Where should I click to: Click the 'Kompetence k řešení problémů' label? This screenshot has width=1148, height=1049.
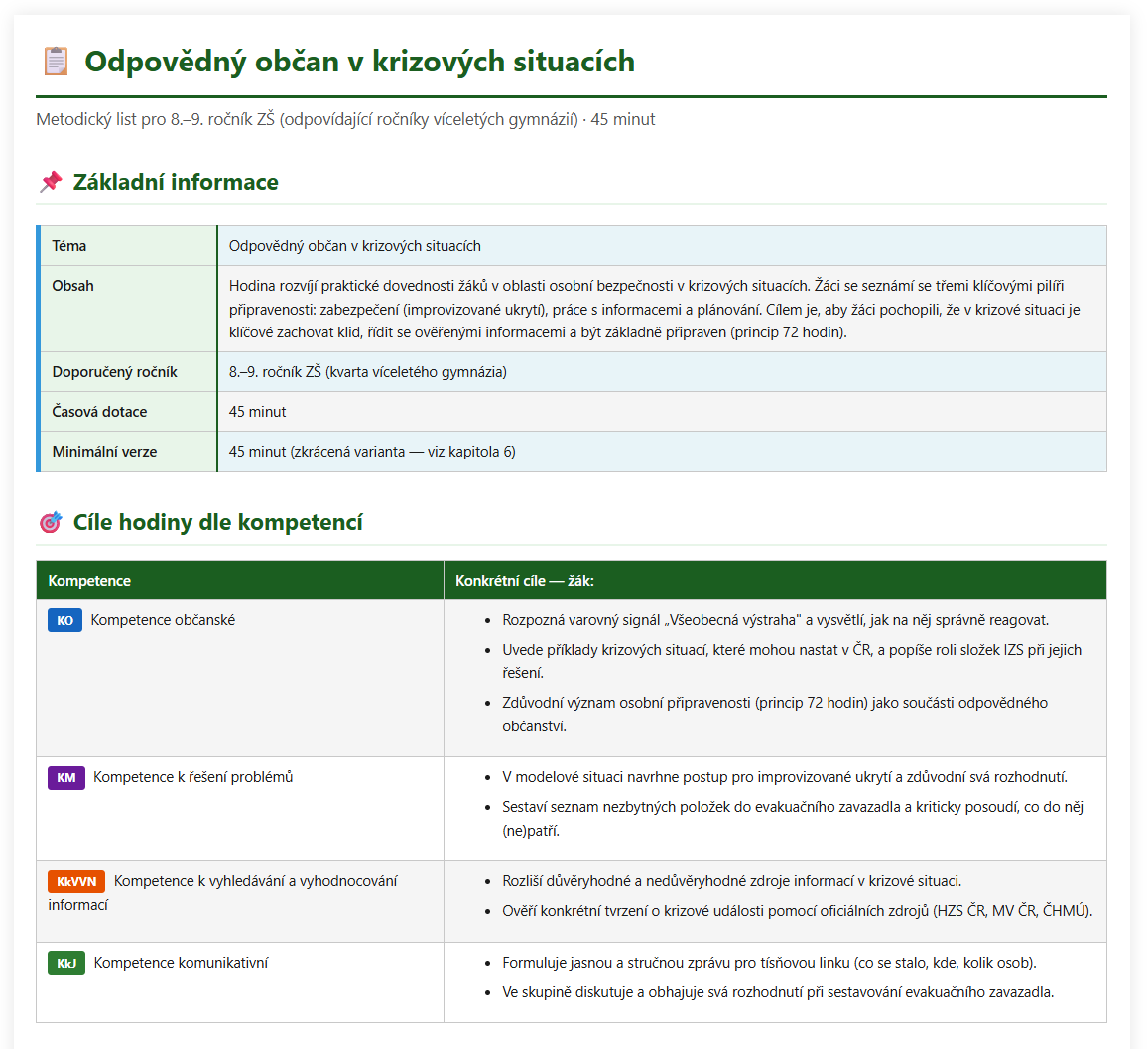[x=193, y=777]
